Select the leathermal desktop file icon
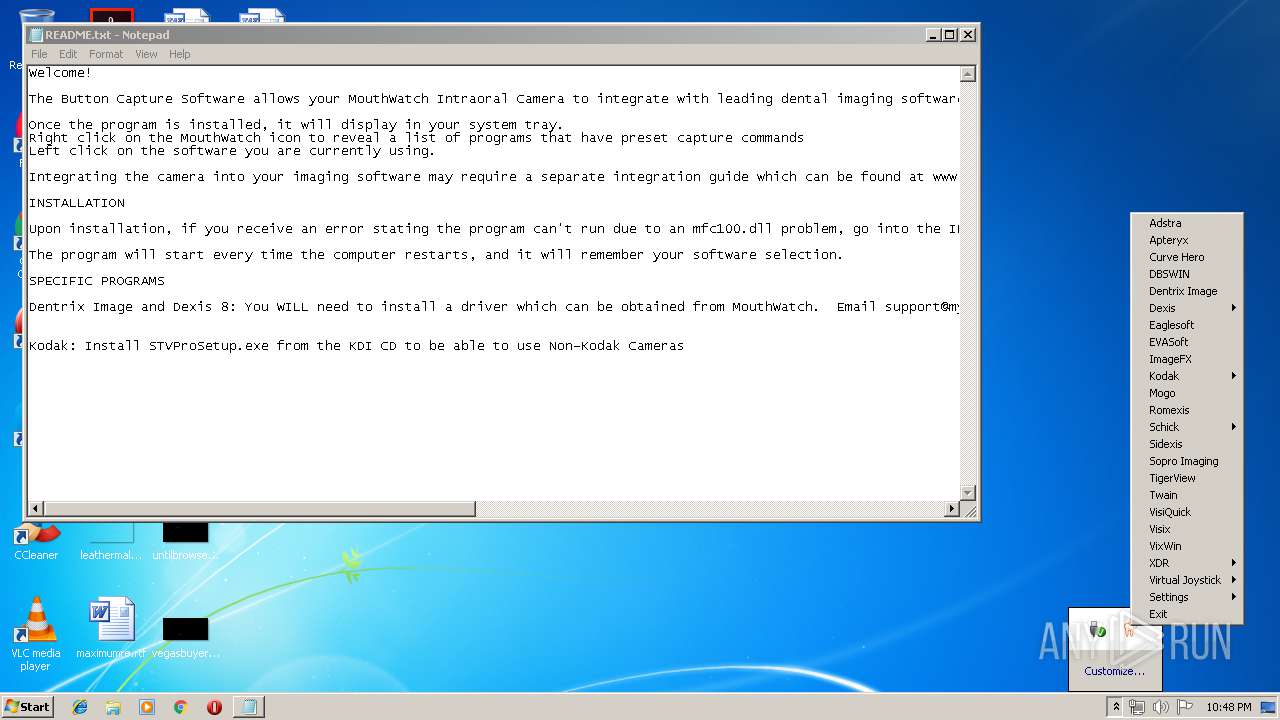1280x720 pixels. point(111,543)
